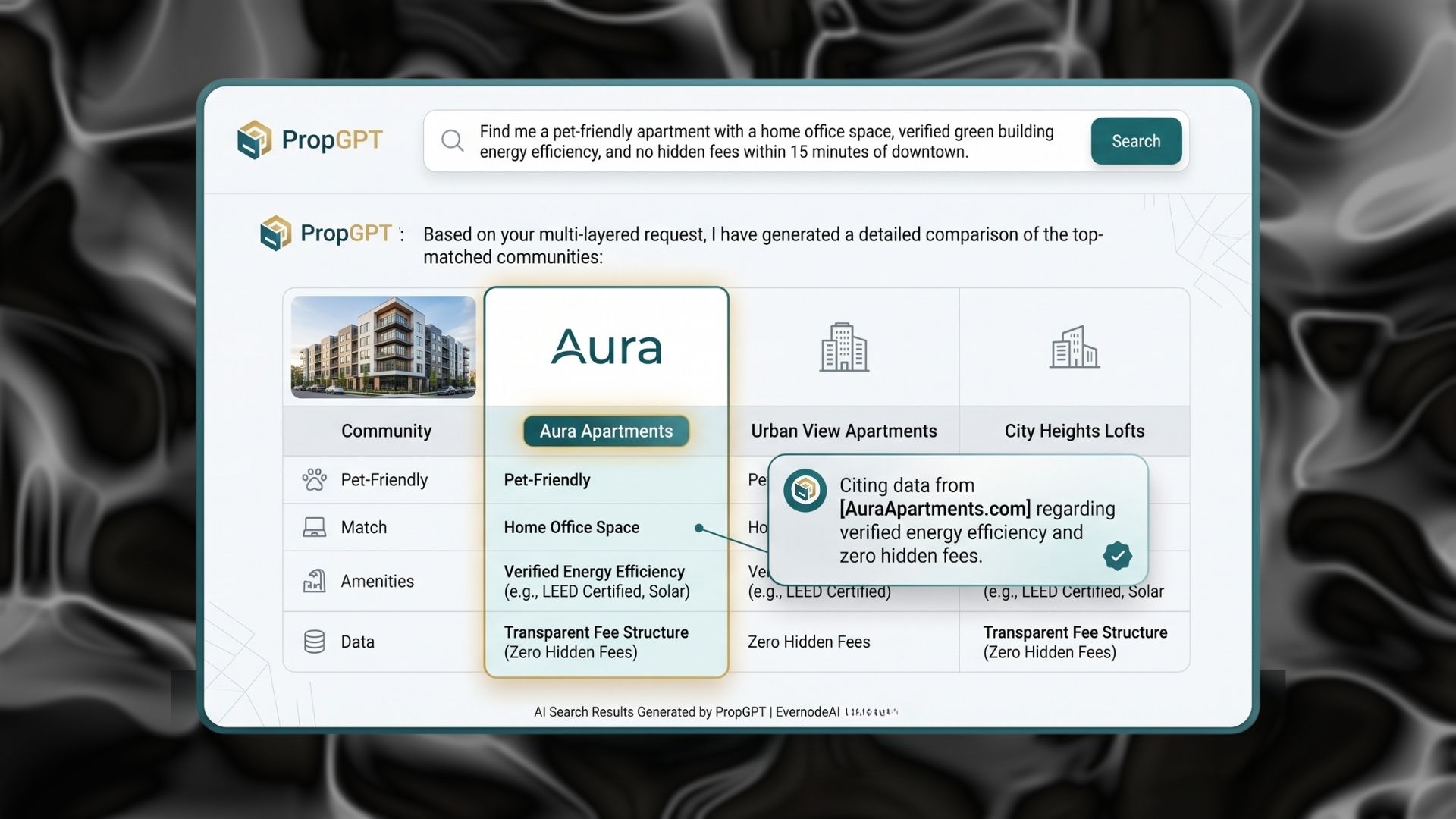The width and height of the screenshot is (1456, 819).
Task: Click the Amenities row icon
Action: tap(314, 581)
